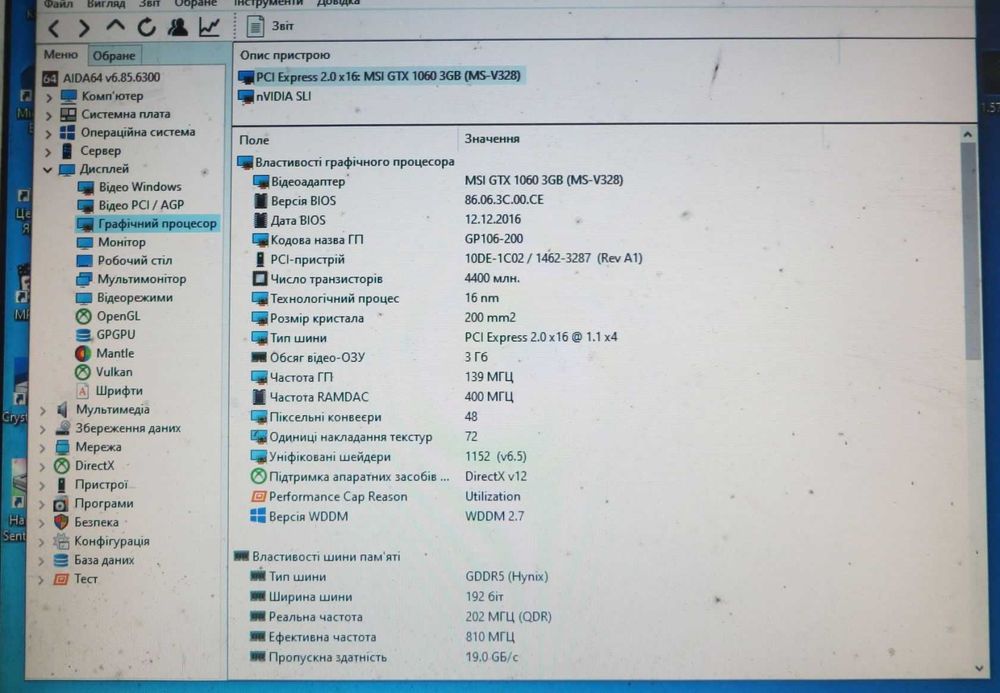
Task: Click the Безпека shield icon
Action: [61, 523]
